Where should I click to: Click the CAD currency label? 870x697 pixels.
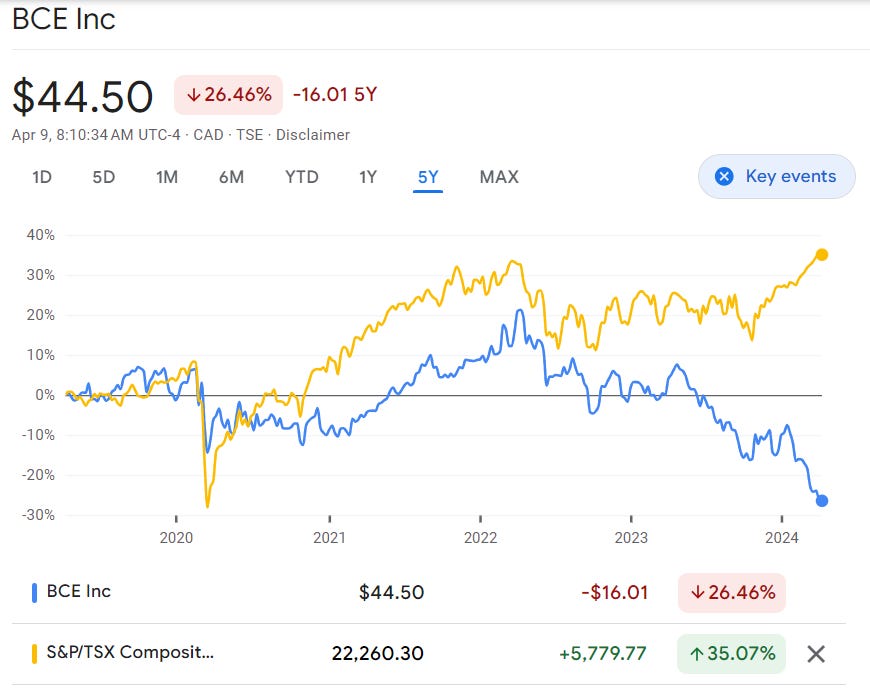[x=209, y=135]
